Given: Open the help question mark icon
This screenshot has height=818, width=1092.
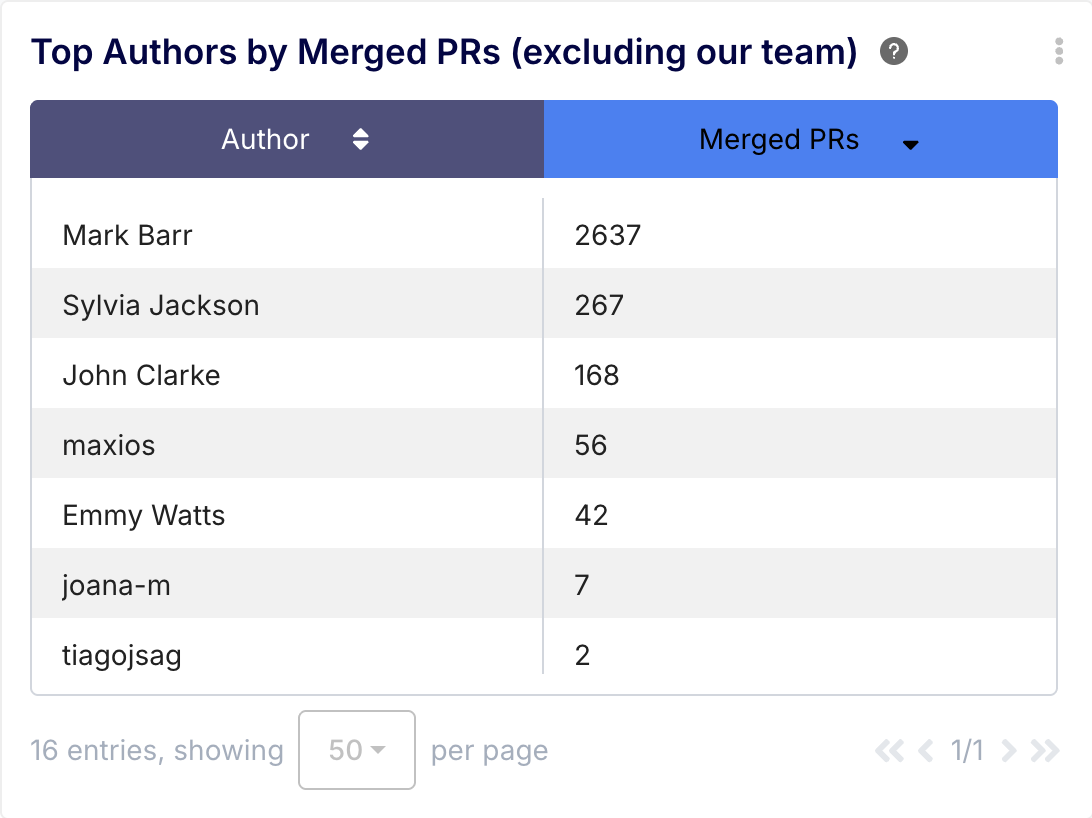Looking at the screenshot, I should pos(894,52).
